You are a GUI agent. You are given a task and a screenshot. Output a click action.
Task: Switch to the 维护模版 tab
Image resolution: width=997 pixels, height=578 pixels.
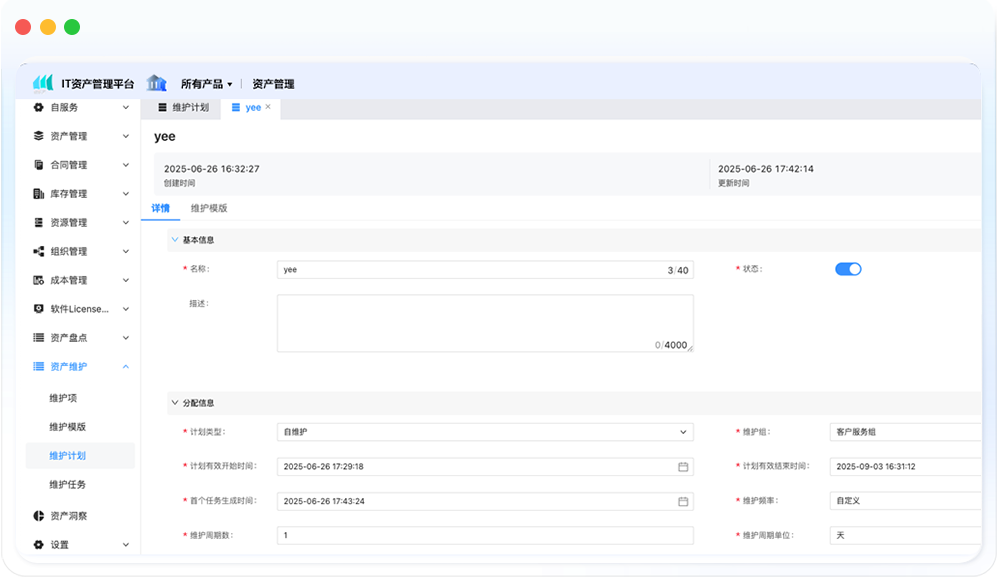pos(209,208)
